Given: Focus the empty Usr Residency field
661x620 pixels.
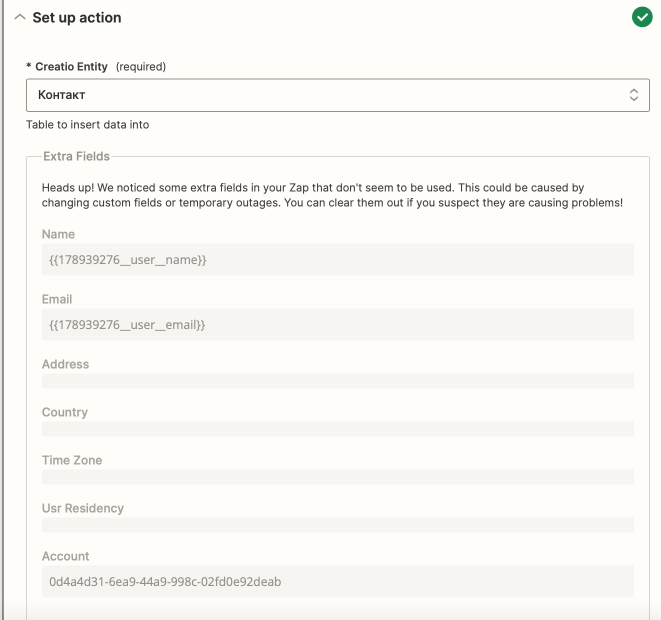Looking at the screenshot, I should point(337,525).
